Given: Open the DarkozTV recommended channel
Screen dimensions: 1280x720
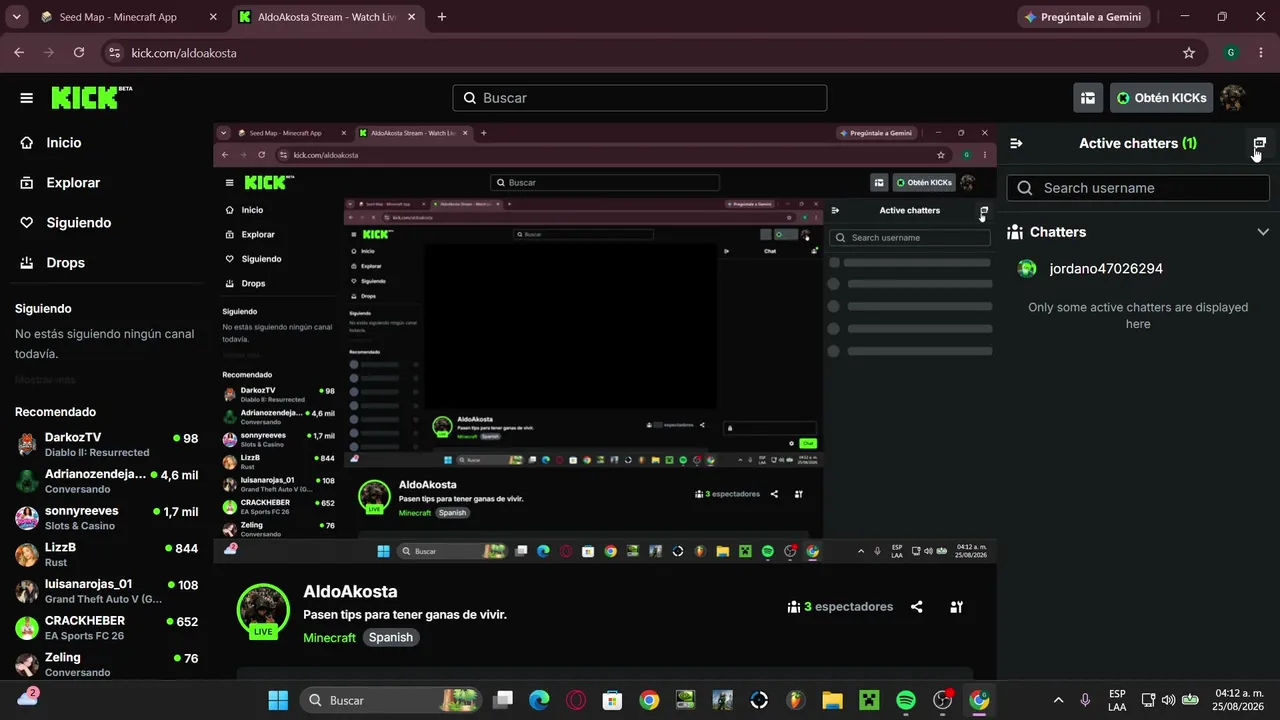Looking at the screenshot, I should (x=106, y=444).
